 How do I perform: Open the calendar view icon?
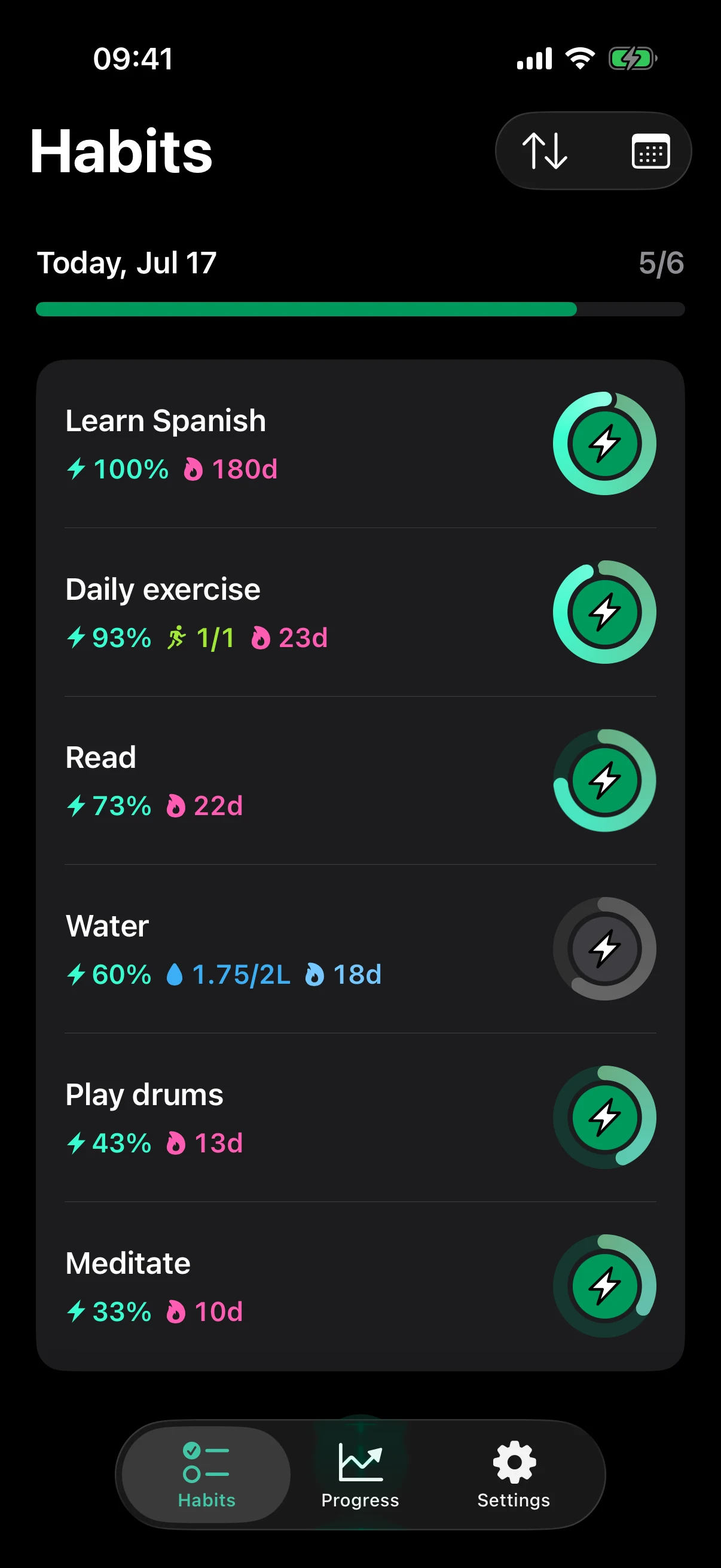tap(650, 151)
